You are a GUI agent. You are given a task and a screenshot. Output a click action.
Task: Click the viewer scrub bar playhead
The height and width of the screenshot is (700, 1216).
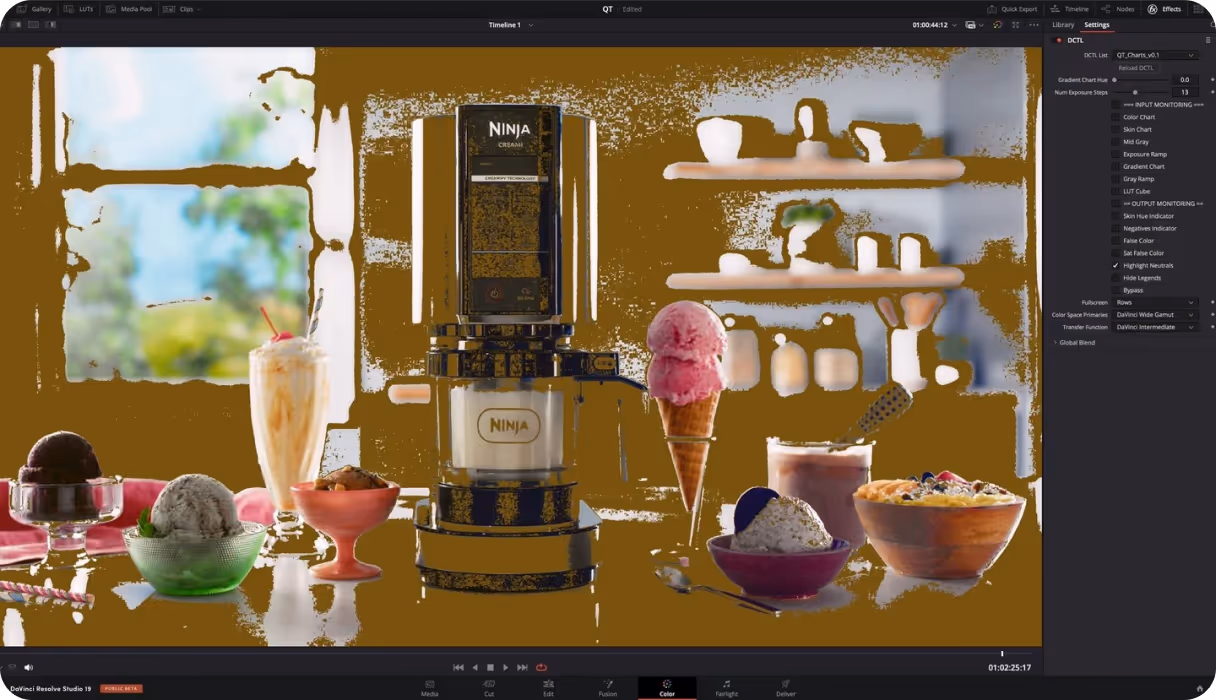[x=1002, y=654]
